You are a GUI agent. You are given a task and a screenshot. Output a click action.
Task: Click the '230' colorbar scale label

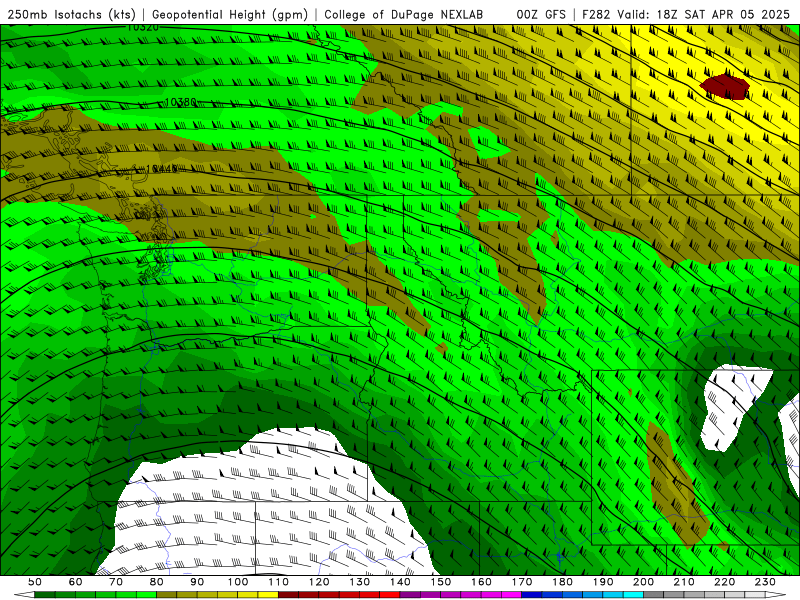tap(765, 582)
